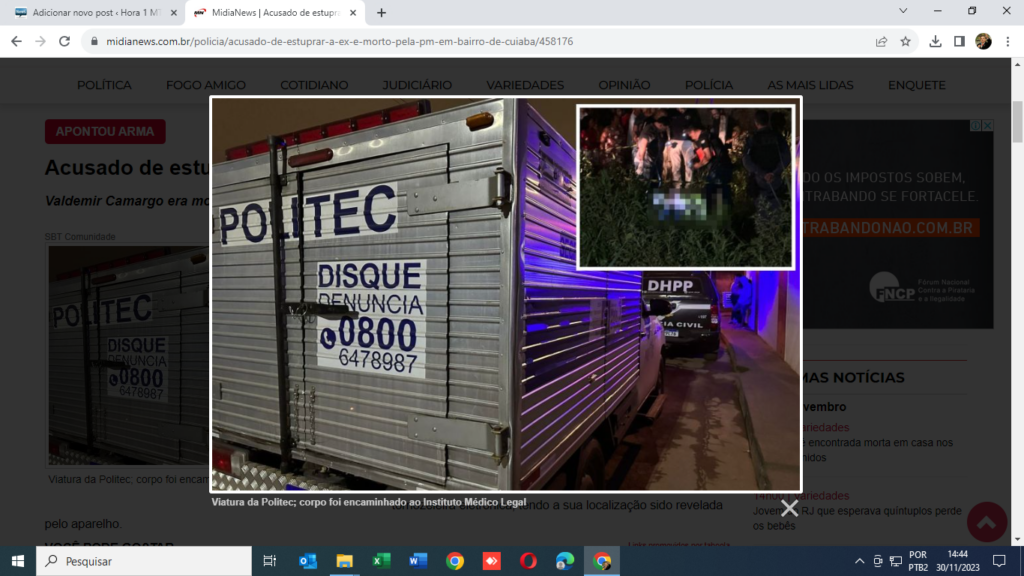The height and width of the screenshot is (576, 1024).
Task: Bookmark page with the star icon
Action: coord(905,41)
